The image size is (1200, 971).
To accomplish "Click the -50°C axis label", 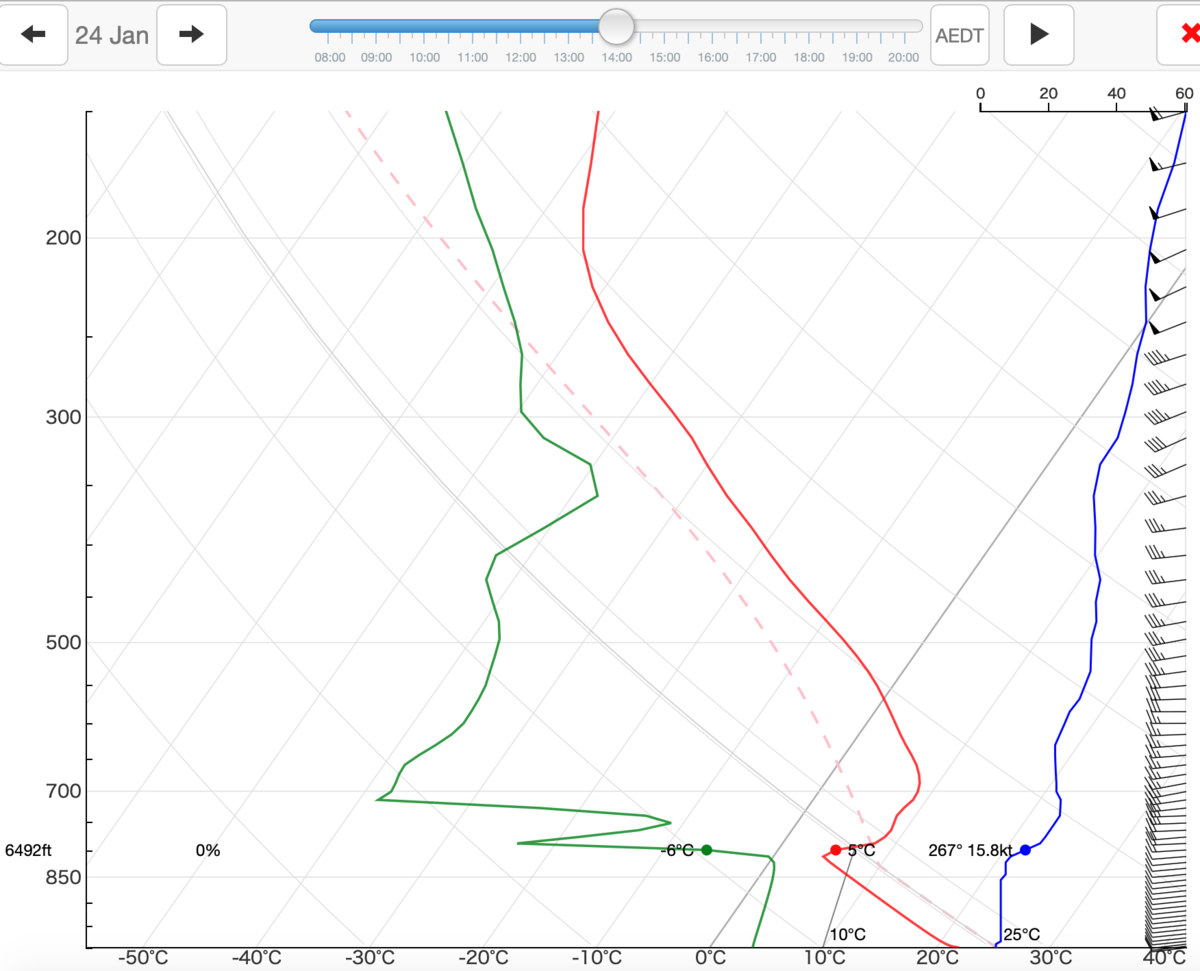I will click(143, 958).
